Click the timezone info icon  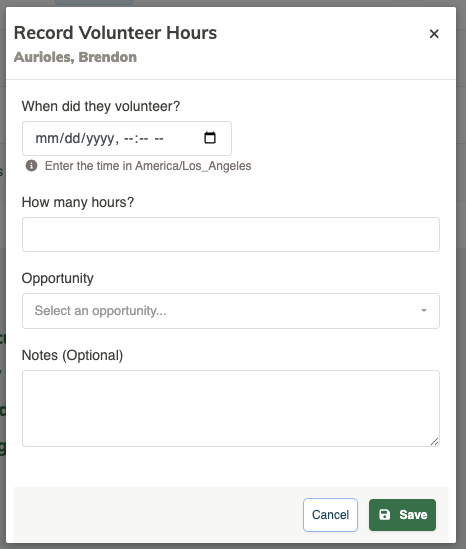point(32,166)
